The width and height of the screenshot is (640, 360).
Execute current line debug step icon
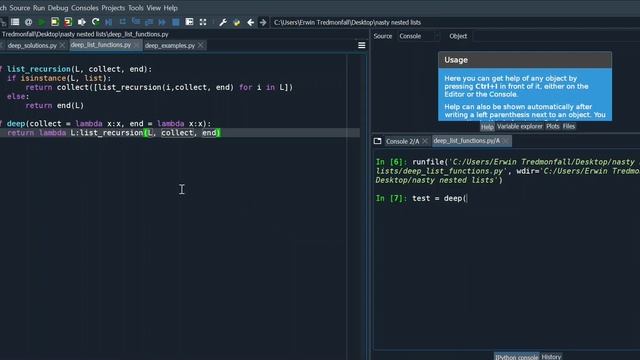point(122,22)
